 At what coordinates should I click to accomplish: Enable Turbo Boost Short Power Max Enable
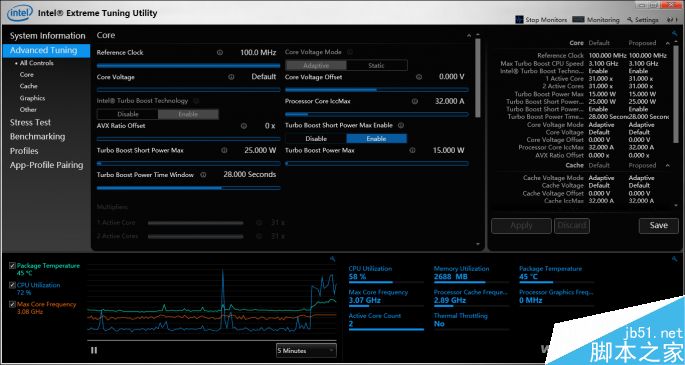pyautogui.click(x=377, y=139)
